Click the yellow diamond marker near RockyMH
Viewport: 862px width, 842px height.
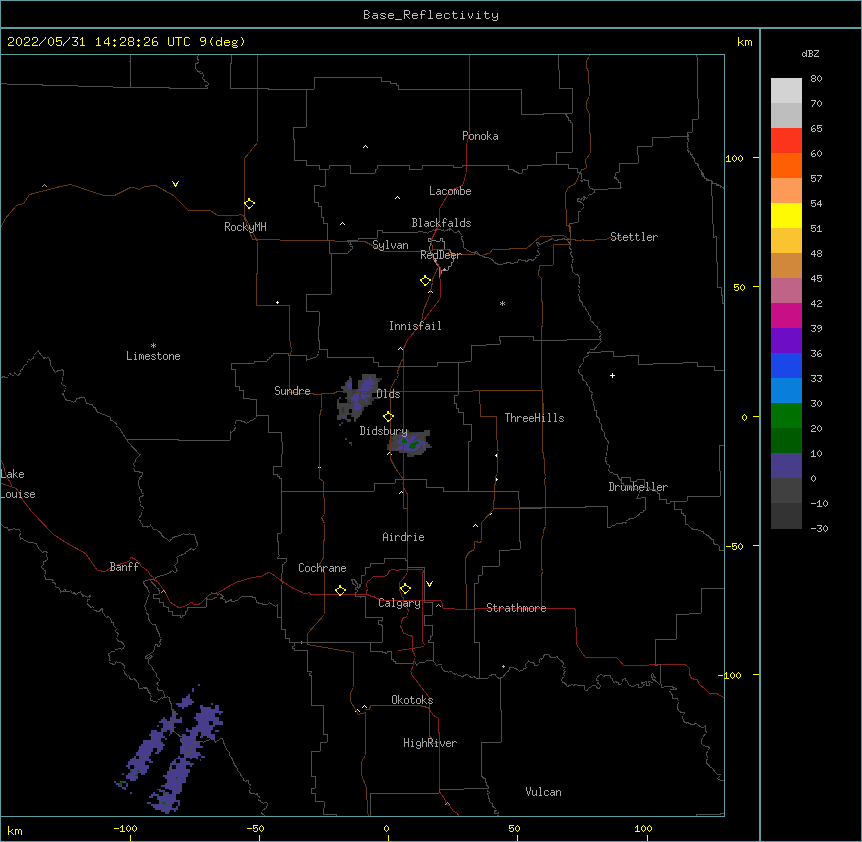tap(249, 203)
